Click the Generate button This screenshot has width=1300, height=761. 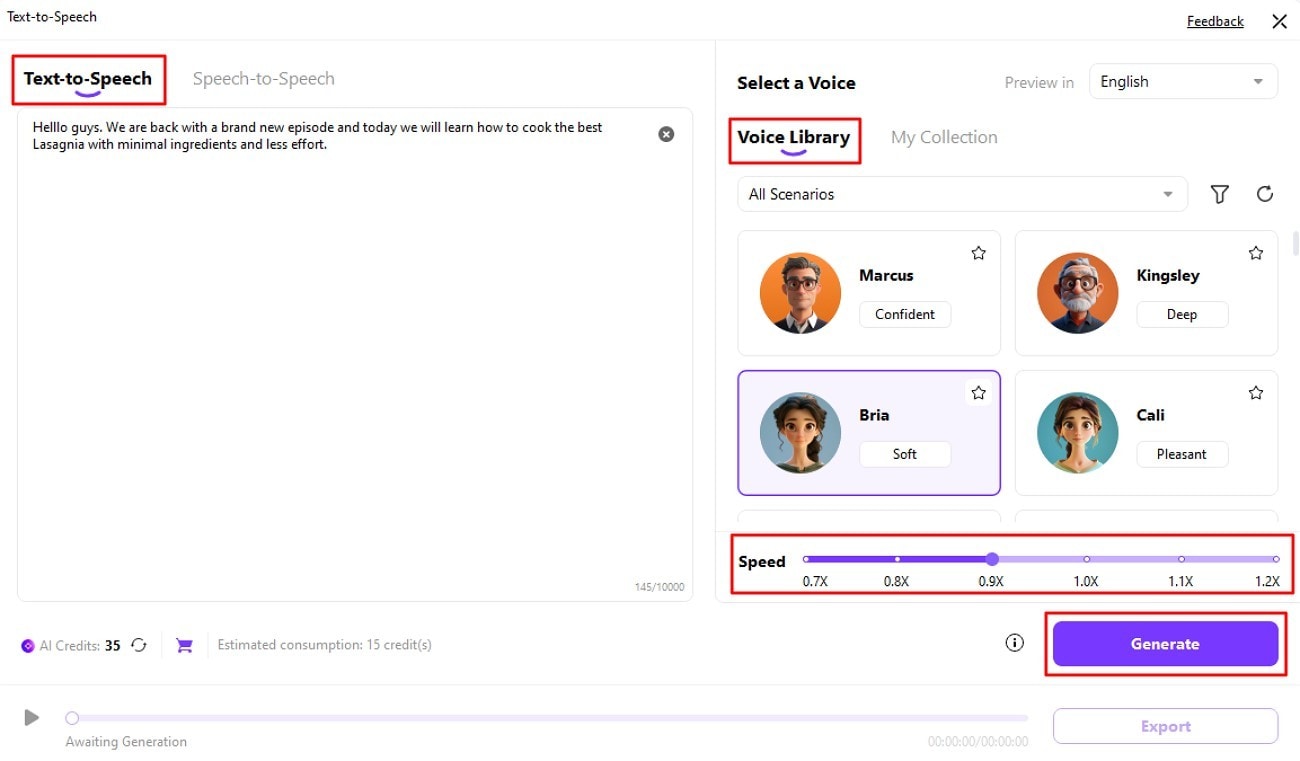tap(1165, 644)
